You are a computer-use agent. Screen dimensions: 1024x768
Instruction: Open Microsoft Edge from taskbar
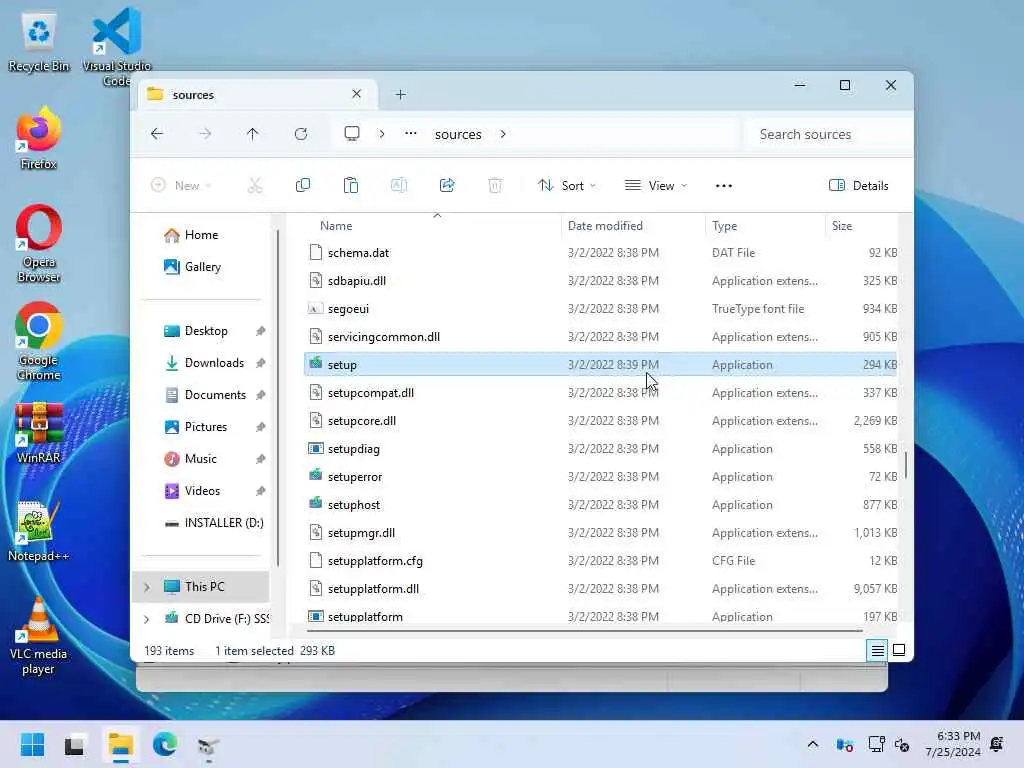coord(165,744)
